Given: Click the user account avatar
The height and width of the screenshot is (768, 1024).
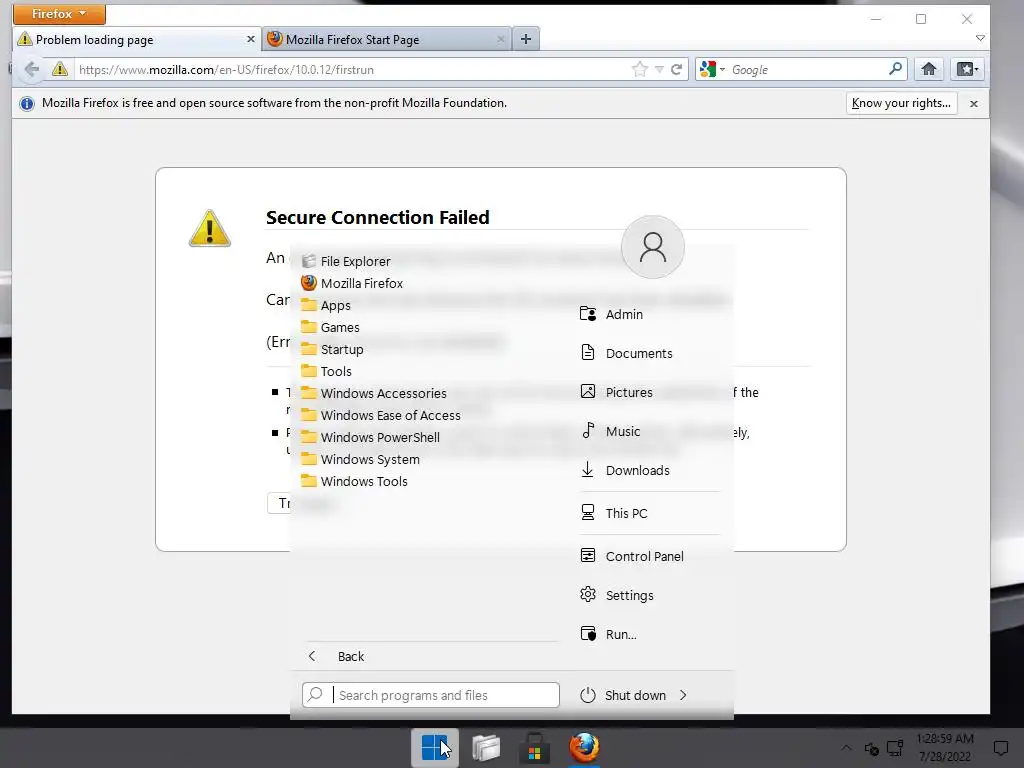Looking at the screenshot, I should pos(652,247).
